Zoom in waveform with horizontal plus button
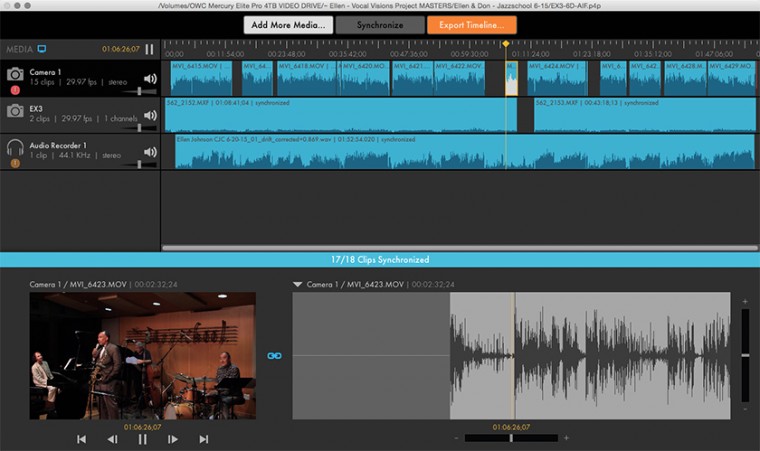The height and width of the screenshot is (451, 760). [566, 438]
